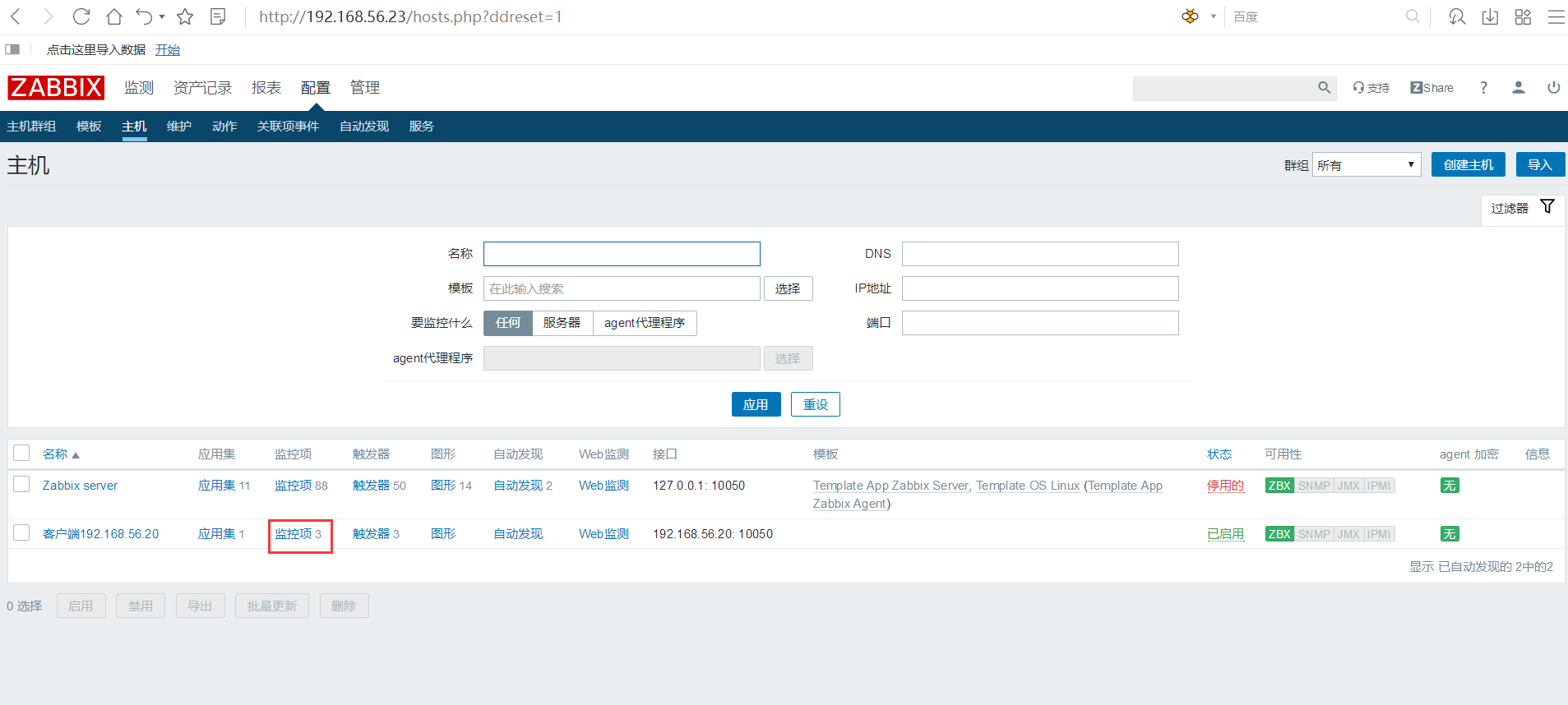
Task: Click the browser address bar URL
Action: 410,16
